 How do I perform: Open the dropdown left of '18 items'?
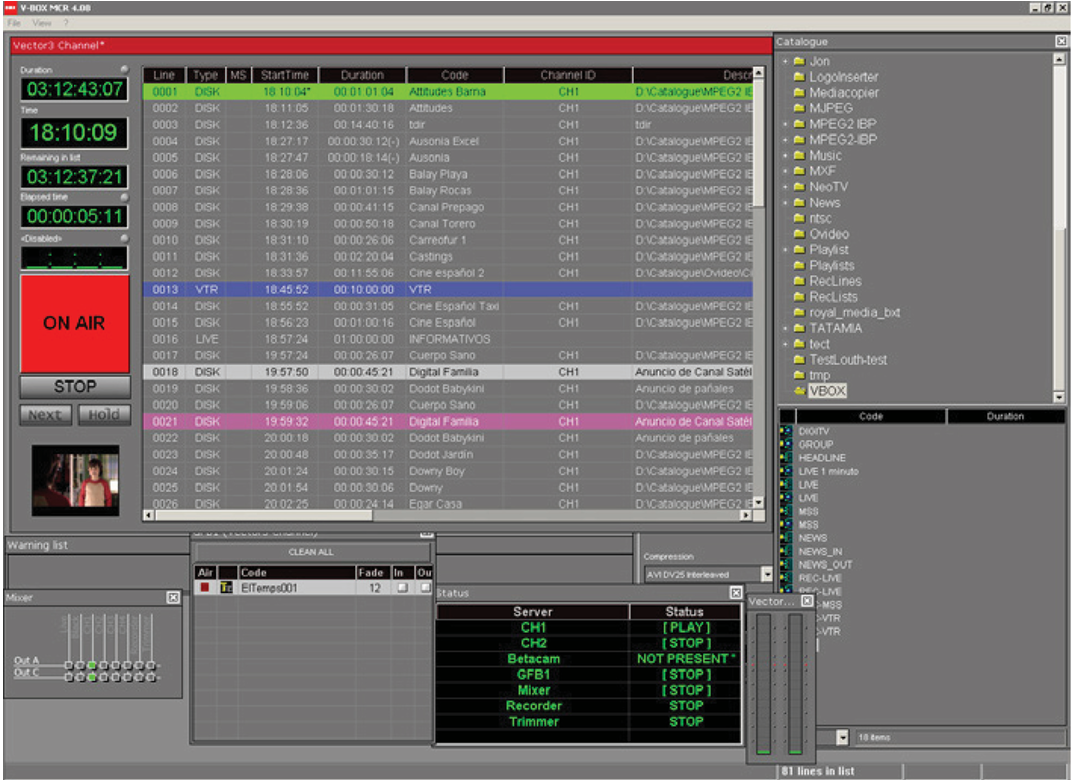(x=842, y=737)
